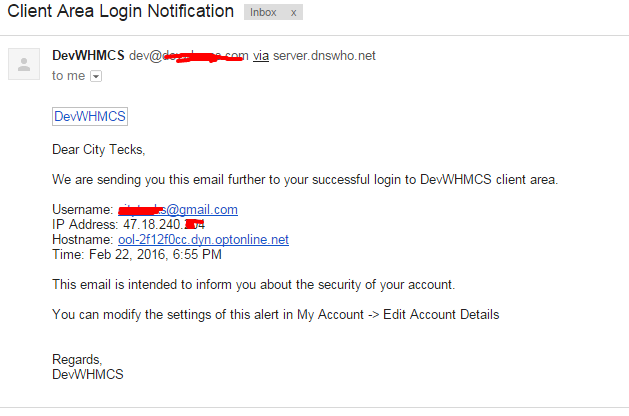Open the gmail.com username link

178,209
